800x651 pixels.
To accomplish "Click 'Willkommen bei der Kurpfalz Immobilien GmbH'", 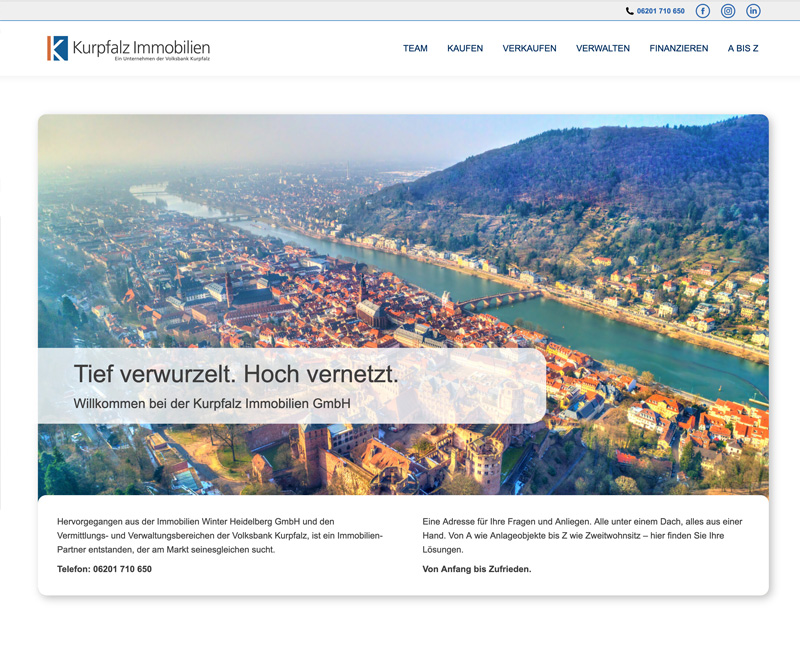I will click(x=212, y=404).
